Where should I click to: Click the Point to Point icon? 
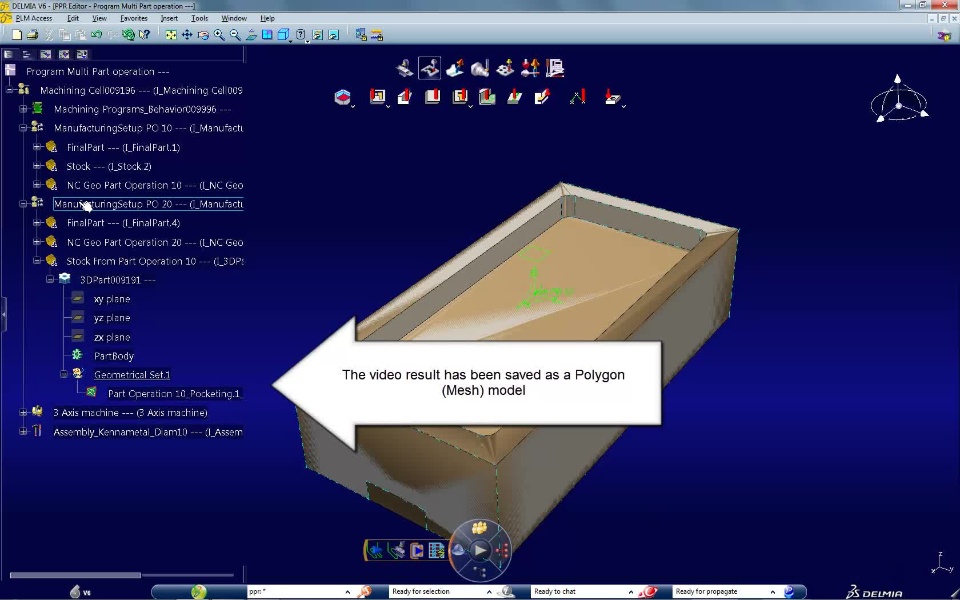pyautogui.click(x=577, y=96)
